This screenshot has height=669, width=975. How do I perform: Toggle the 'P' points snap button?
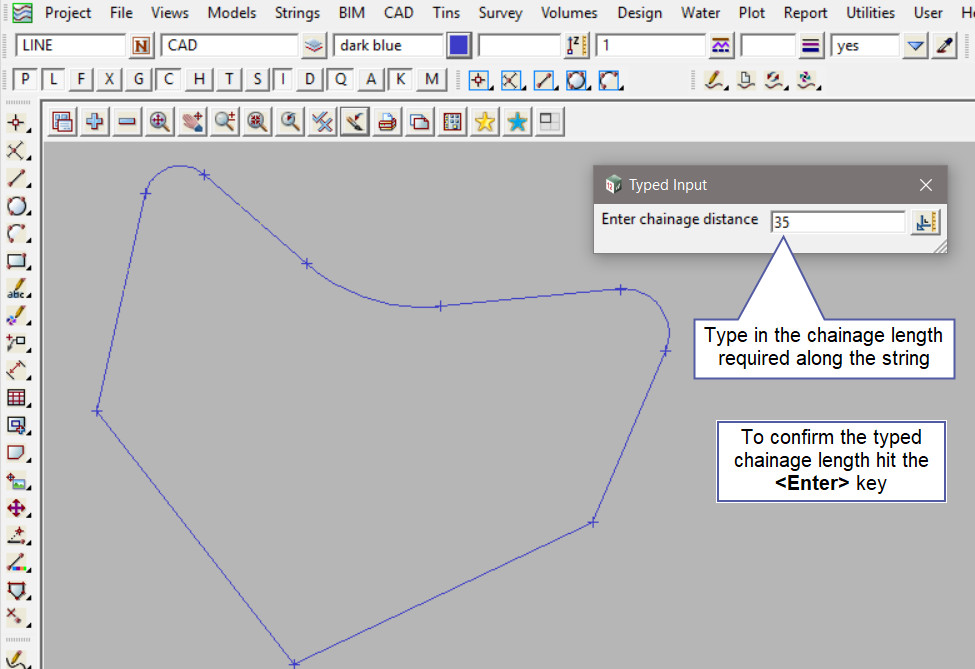pyautogui.click(x=25, y=80)
